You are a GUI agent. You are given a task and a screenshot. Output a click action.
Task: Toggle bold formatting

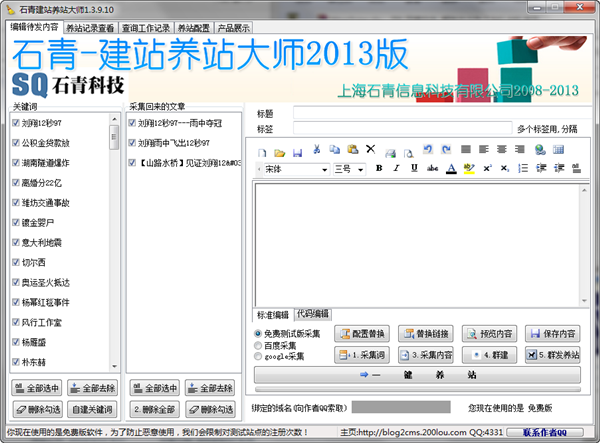pyautogui.click(x=379, y=168)
